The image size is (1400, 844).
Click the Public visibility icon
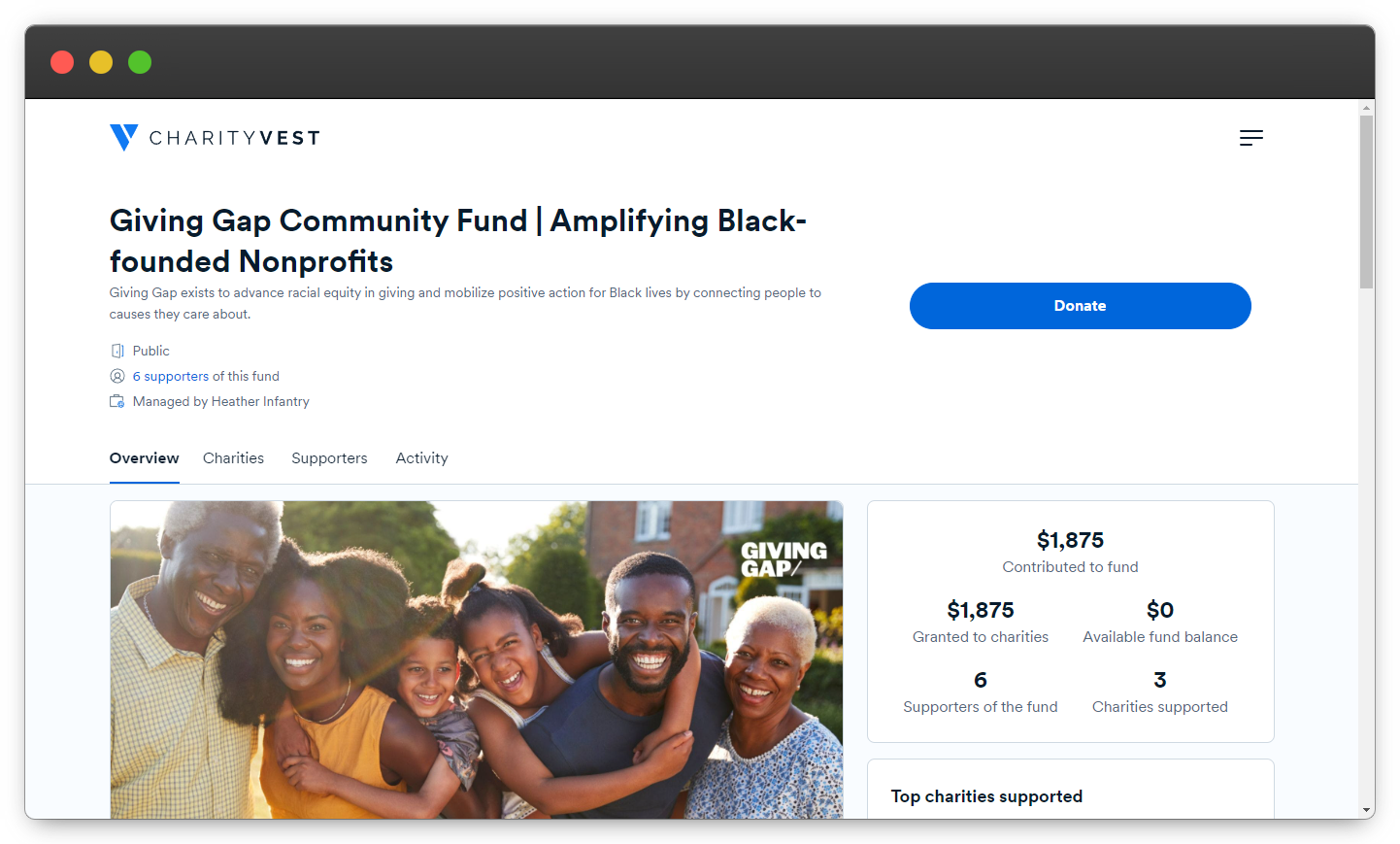(117, 351)
